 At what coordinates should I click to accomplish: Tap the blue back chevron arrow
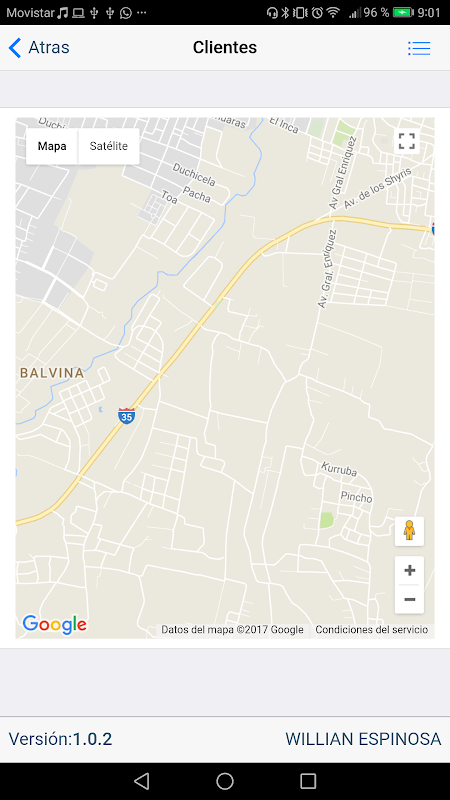click(15, 48)
